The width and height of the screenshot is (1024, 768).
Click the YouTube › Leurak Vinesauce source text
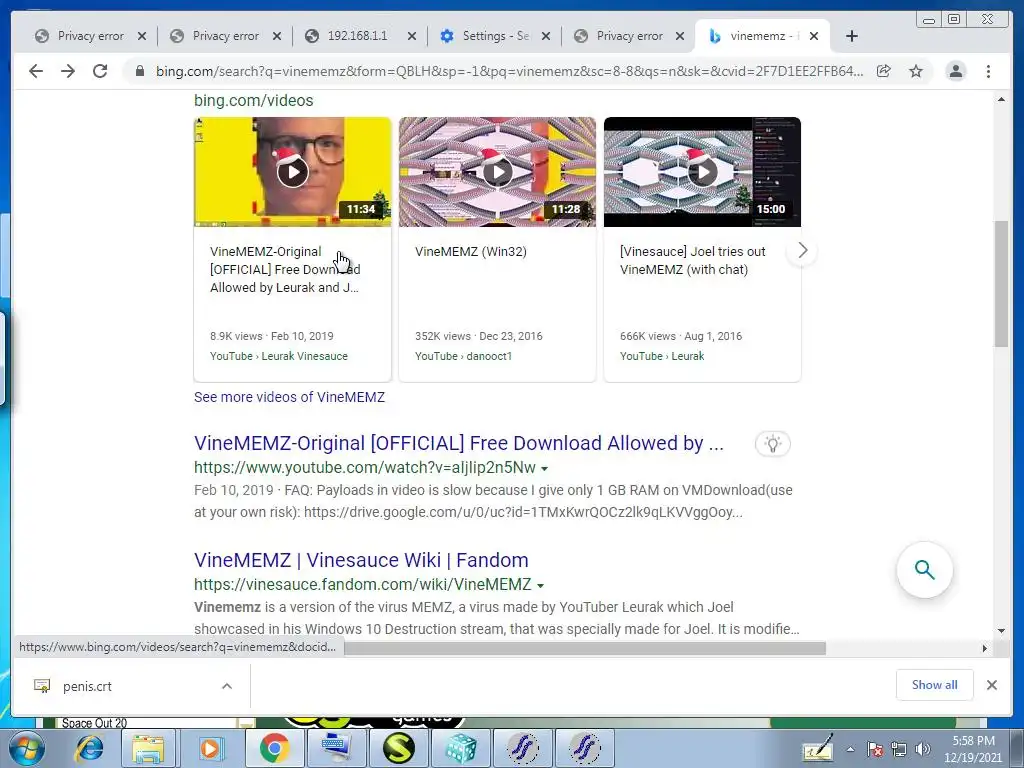pos(279,356)
